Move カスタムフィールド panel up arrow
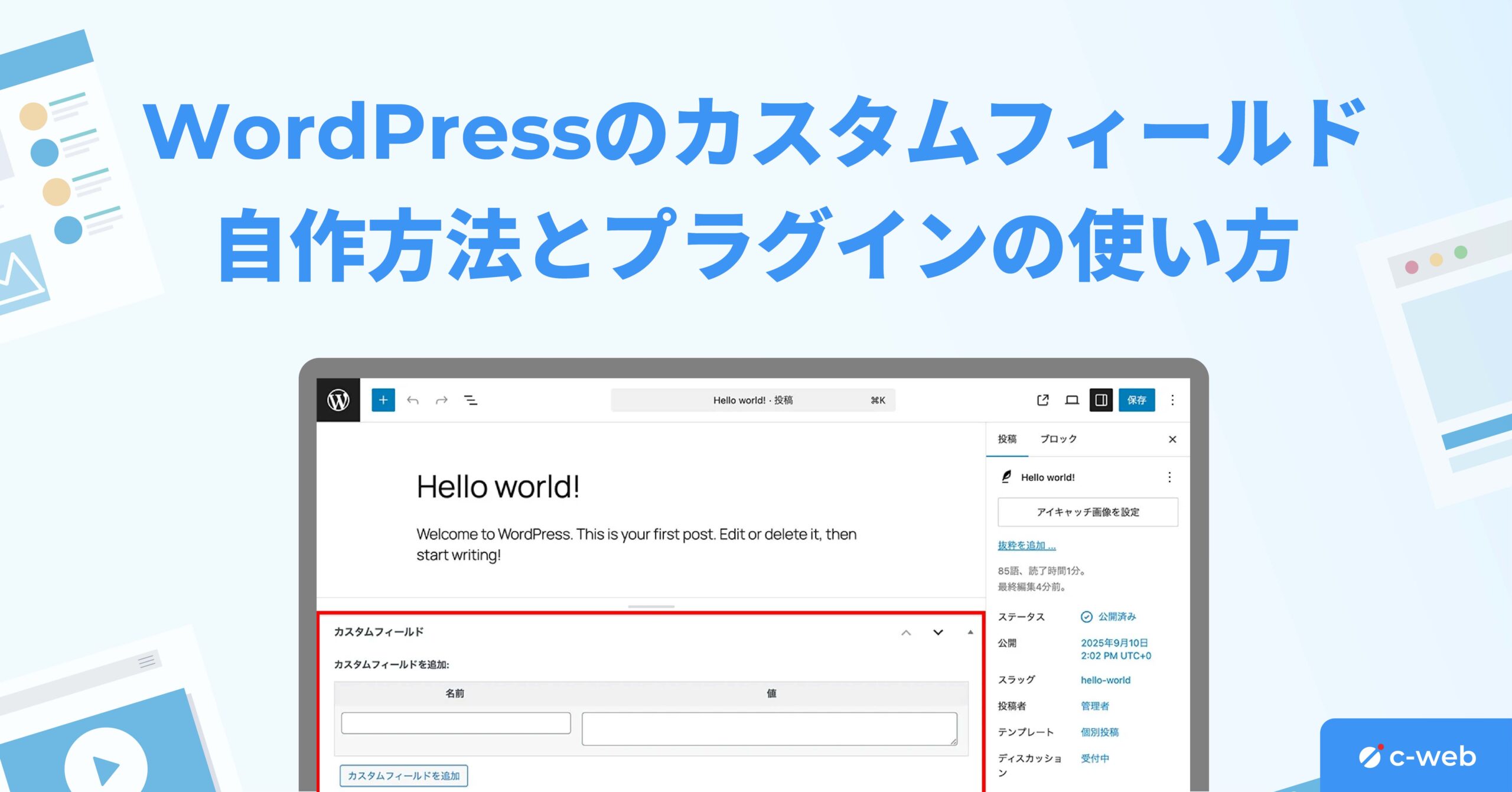The width and height of the screenshot is (1512, 792). (x=906, y=633)
